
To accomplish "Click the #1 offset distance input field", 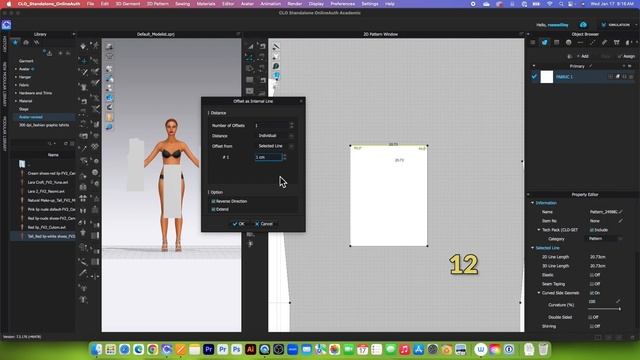I will tap(268, 157).
